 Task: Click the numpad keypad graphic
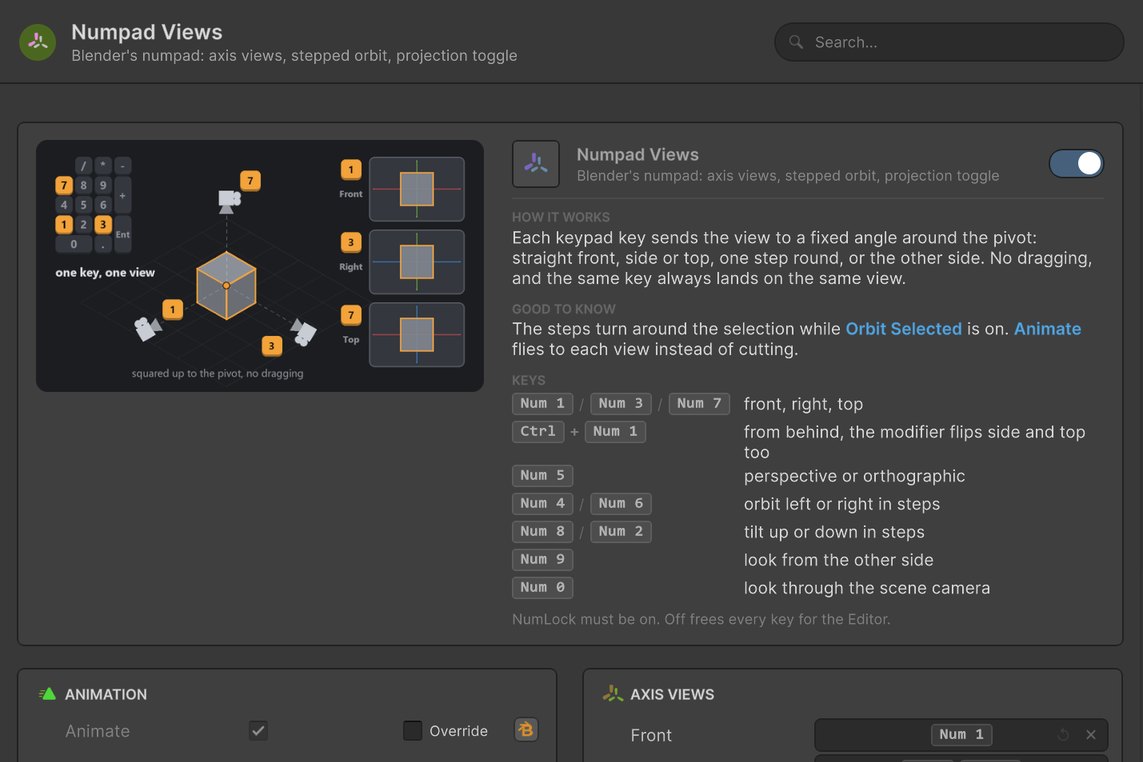pyautogui.click(x=93, y=205)
